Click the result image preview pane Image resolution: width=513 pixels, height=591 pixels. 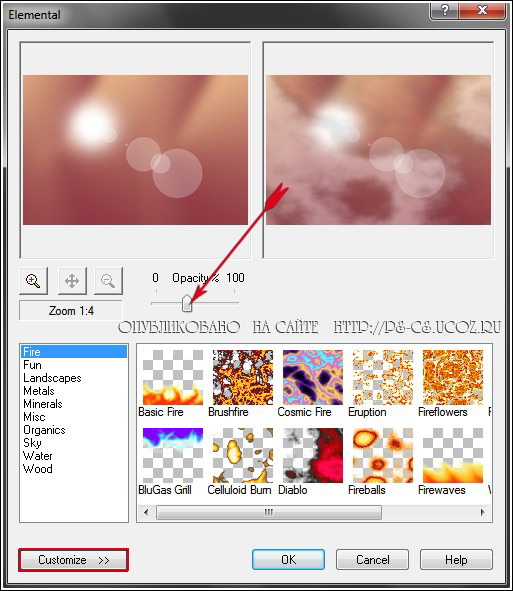tap(378, 150)
